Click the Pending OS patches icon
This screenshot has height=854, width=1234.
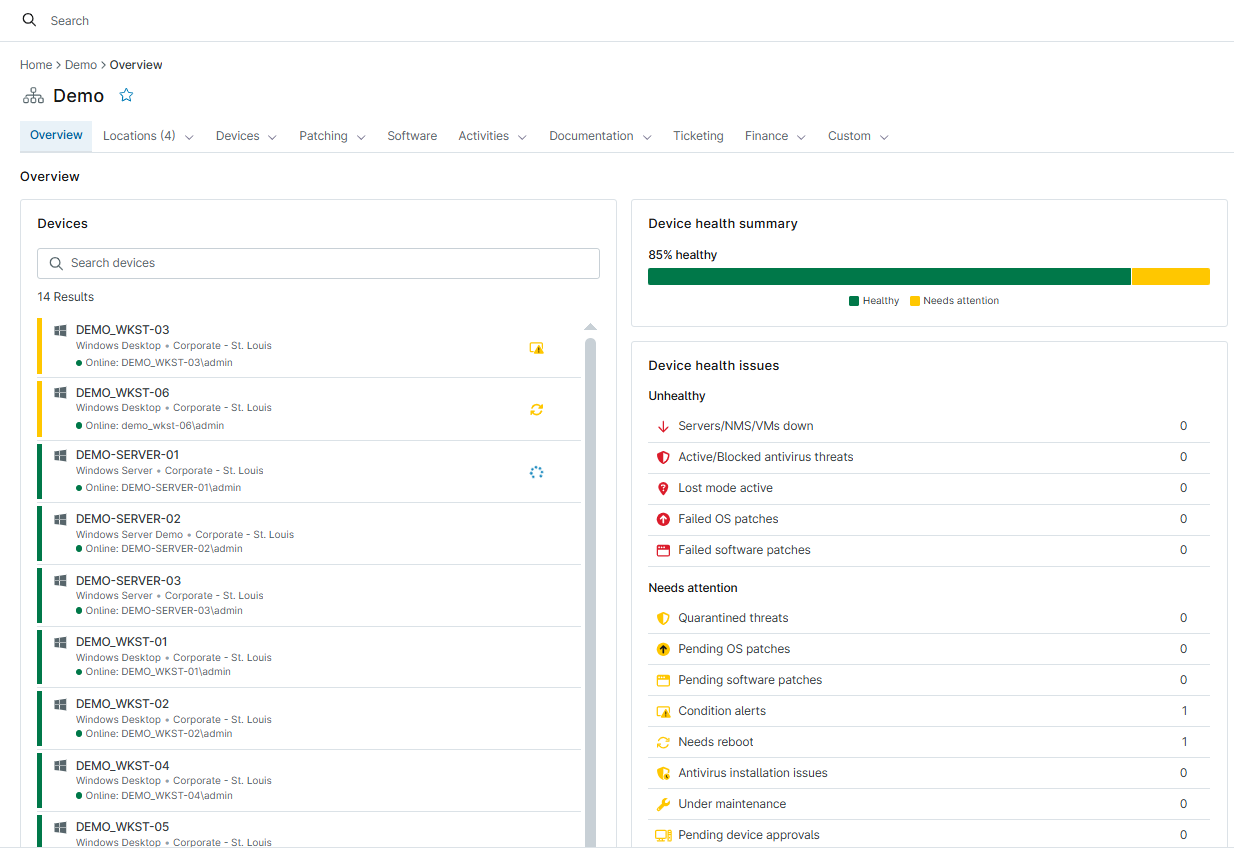(x=662, y=649)
